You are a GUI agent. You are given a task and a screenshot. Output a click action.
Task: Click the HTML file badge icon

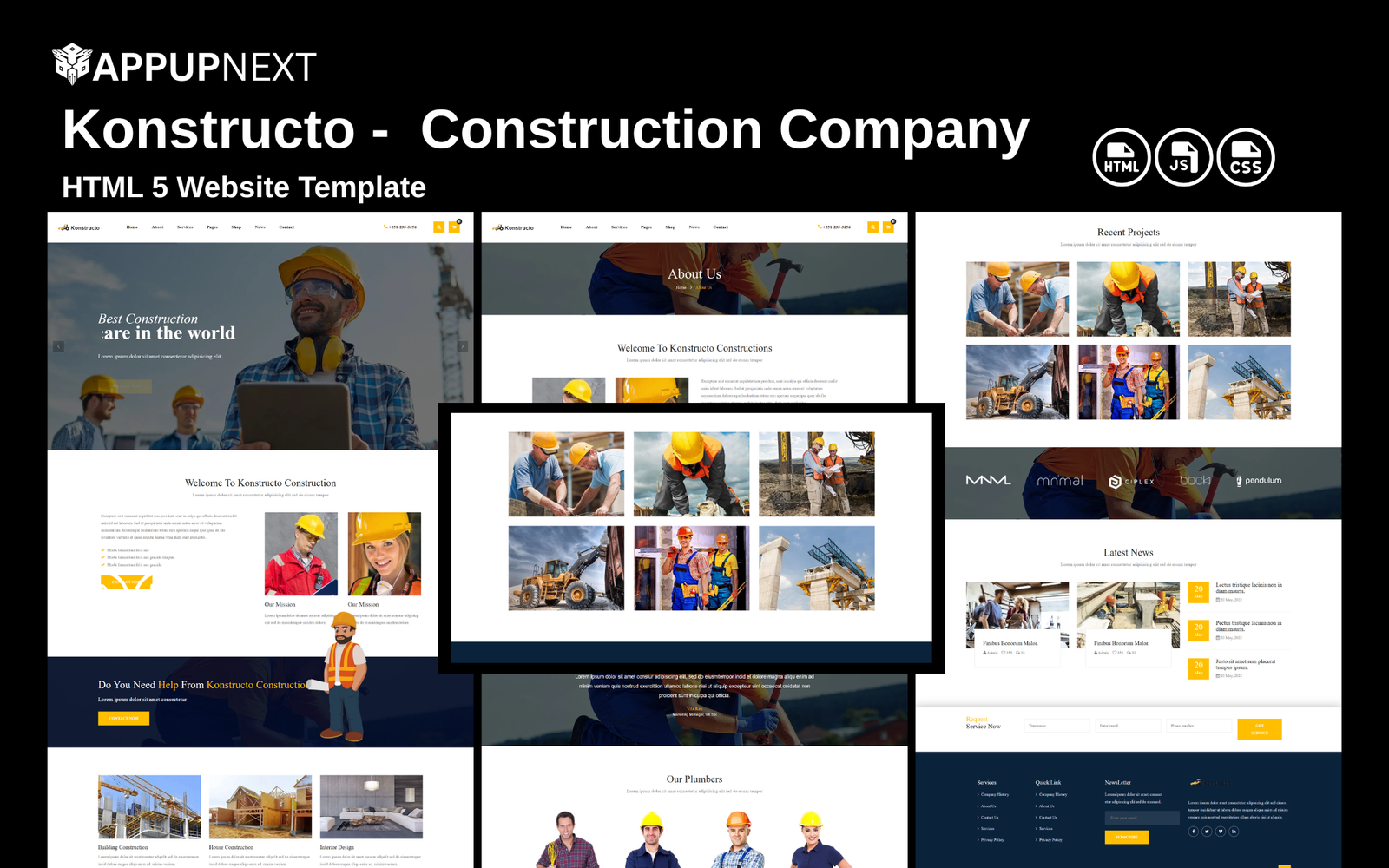coord(1121,157)
